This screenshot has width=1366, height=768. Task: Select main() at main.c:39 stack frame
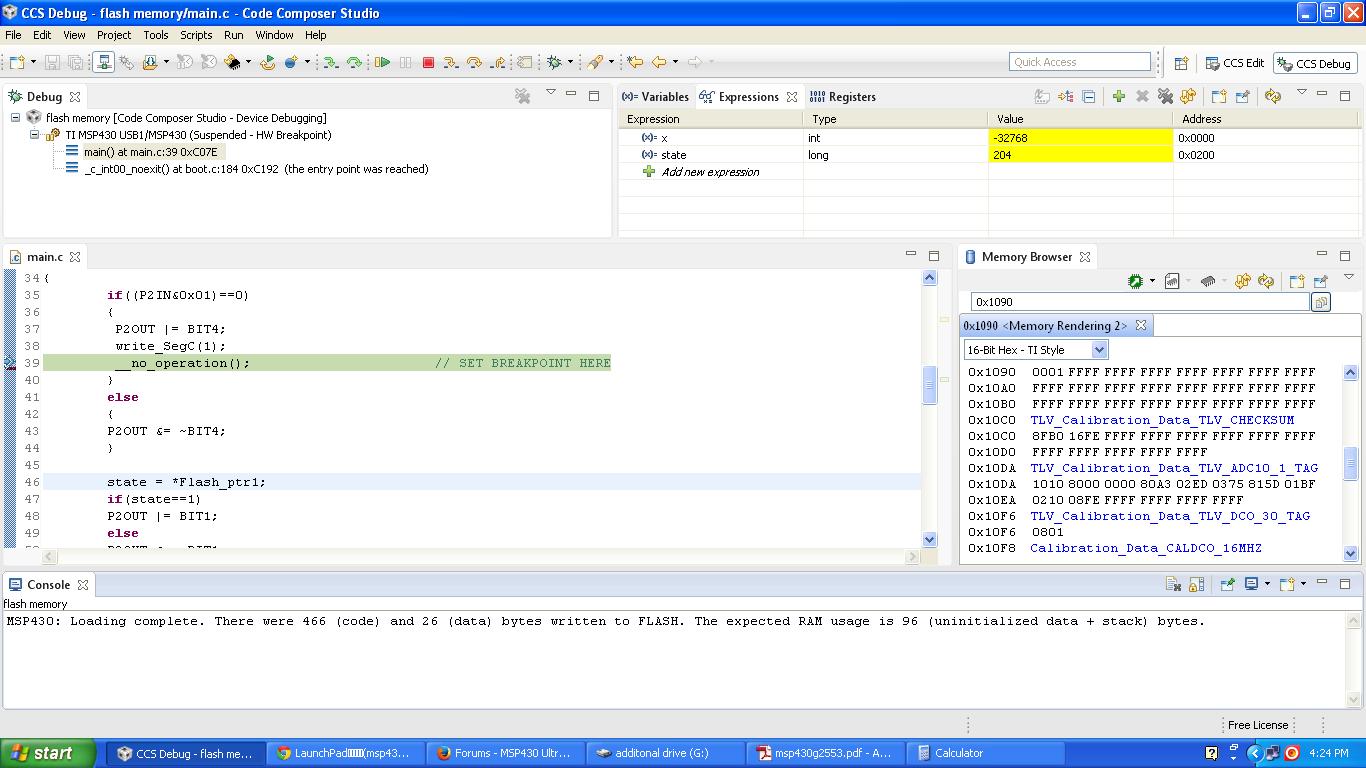(x=150, y=152)
